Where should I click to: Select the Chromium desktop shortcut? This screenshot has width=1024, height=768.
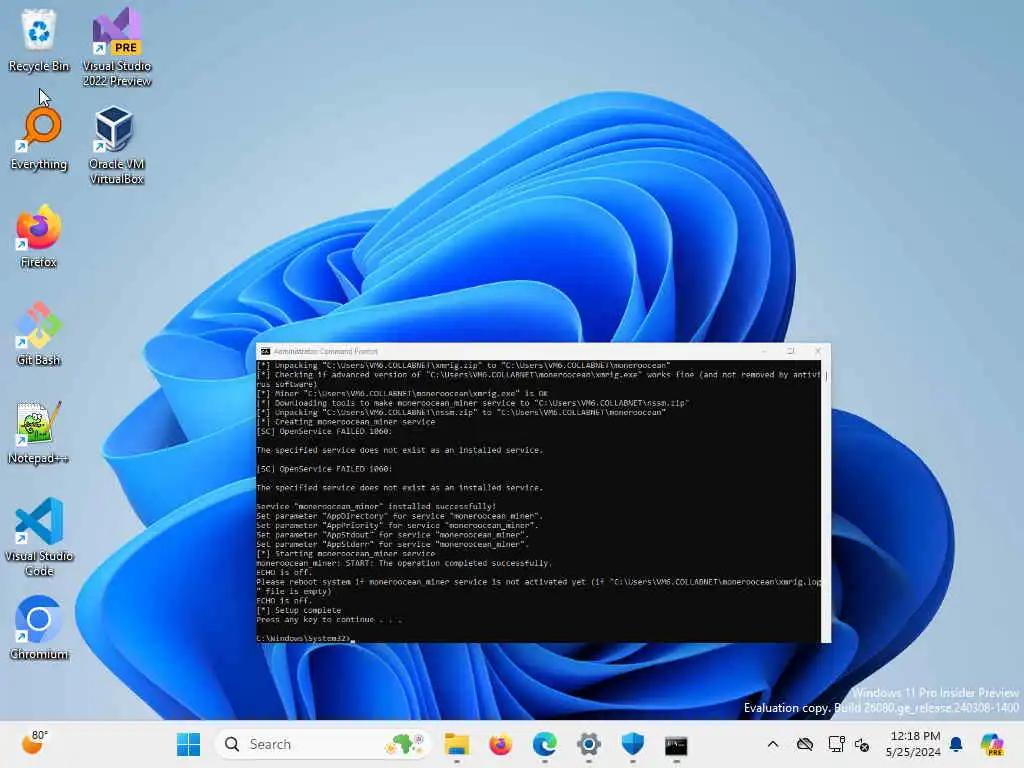coord(39,628)
